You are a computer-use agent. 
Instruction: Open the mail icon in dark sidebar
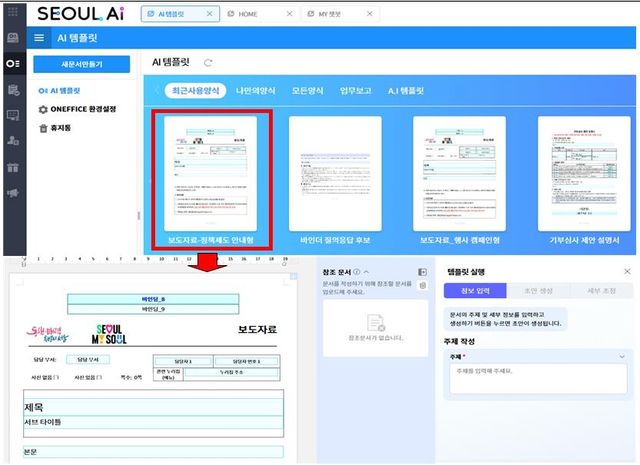click(13, 38)
